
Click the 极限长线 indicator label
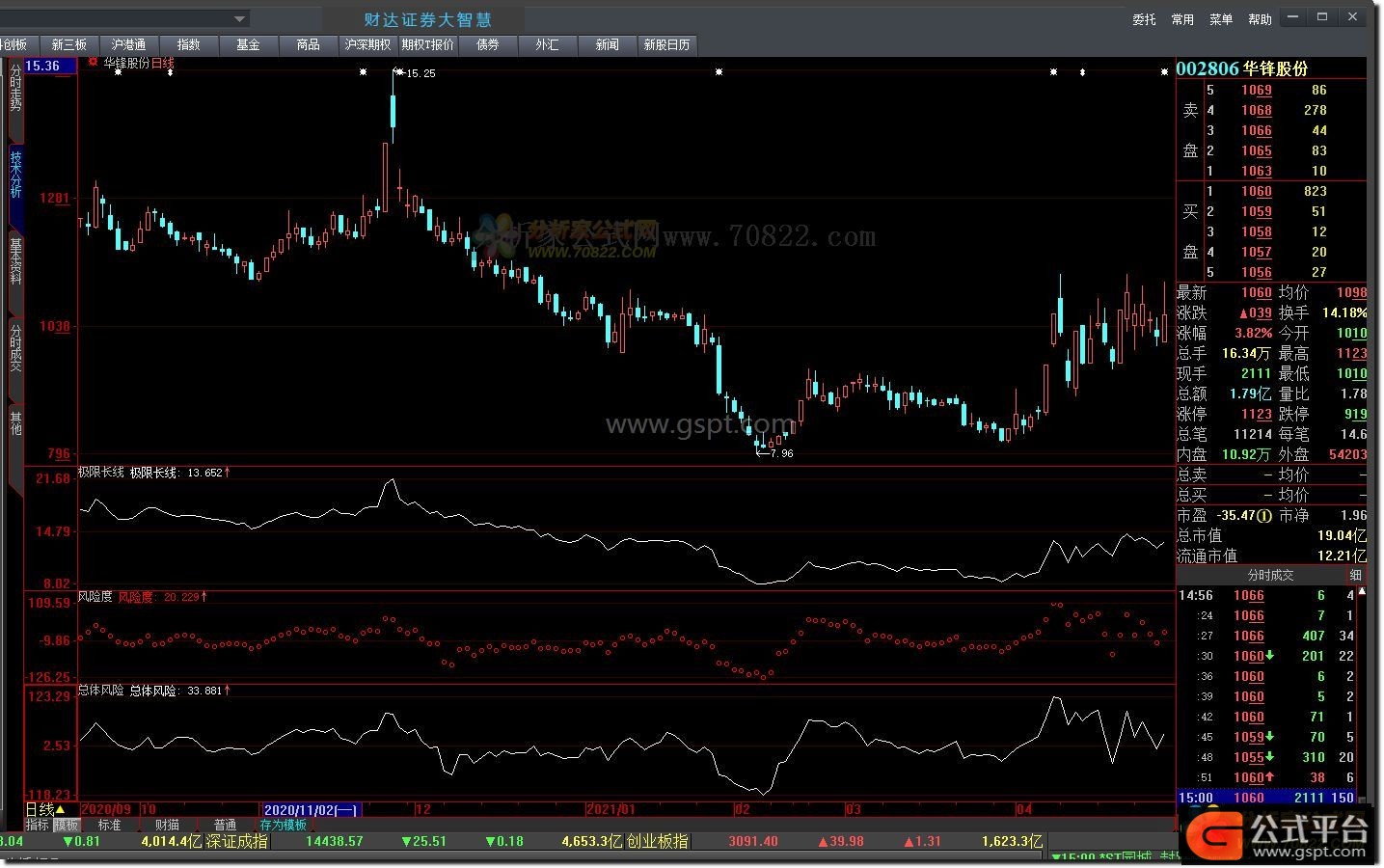[x=100, y=473]
